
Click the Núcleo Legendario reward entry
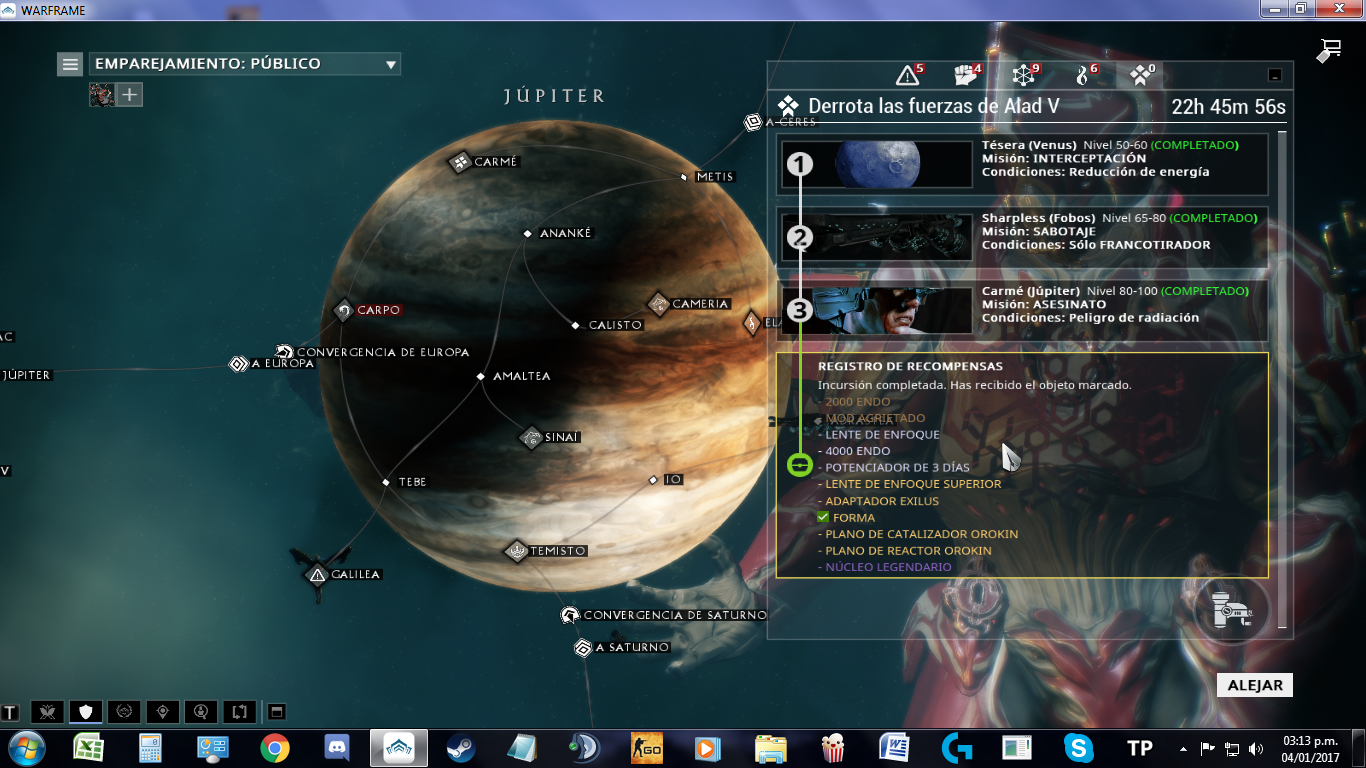(888, 567)
